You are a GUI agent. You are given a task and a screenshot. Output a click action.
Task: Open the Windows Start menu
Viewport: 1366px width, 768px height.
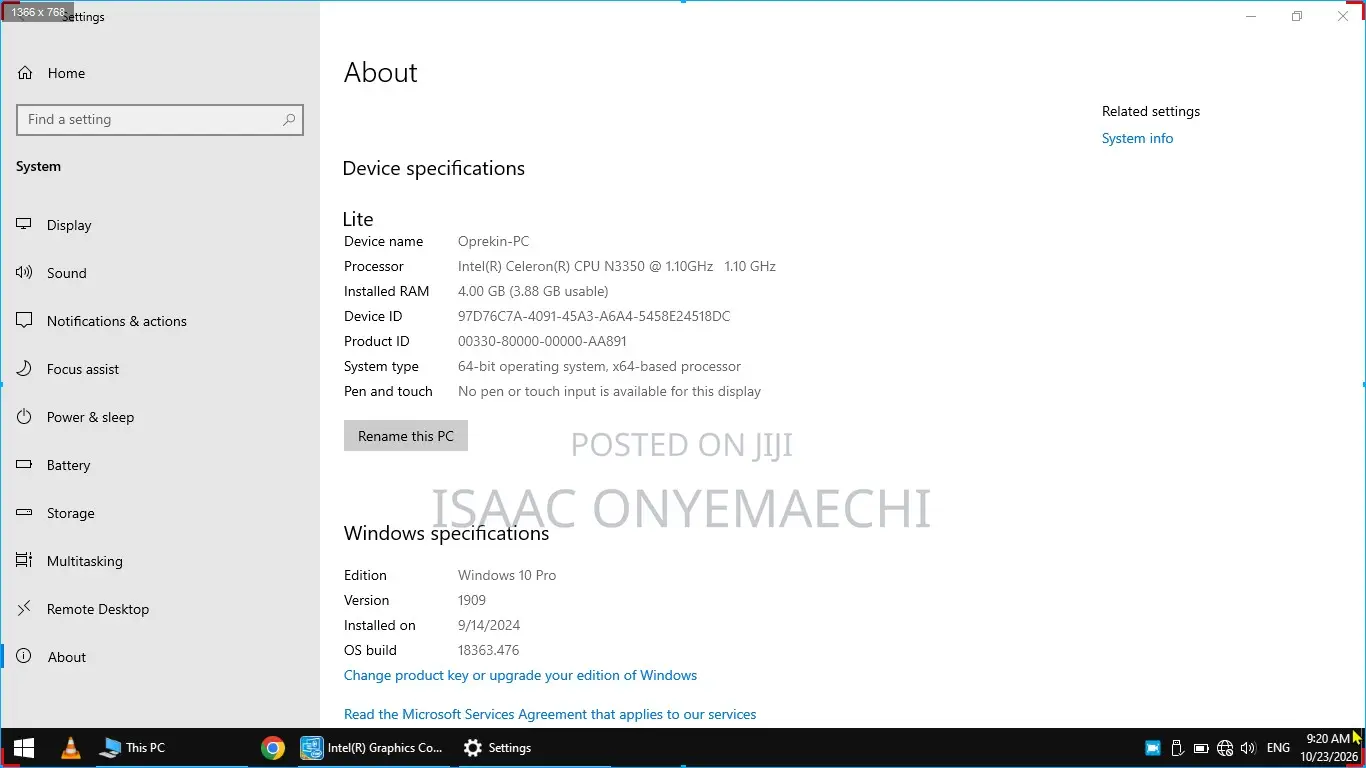[24, 748]
